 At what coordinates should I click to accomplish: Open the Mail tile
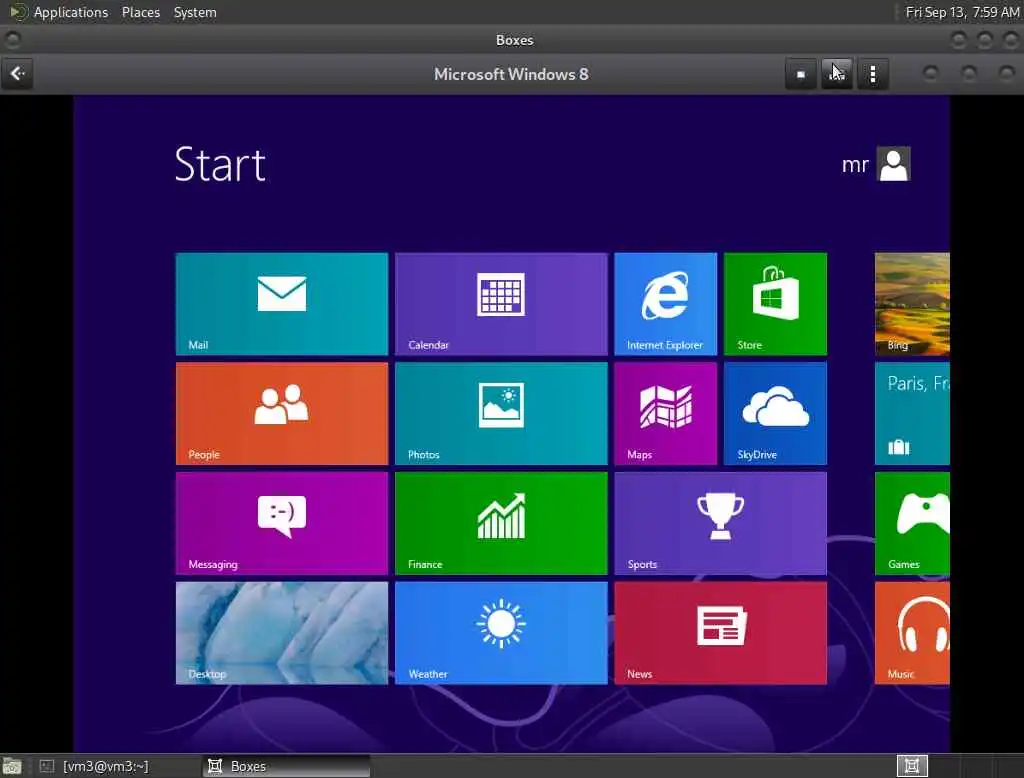281,304
